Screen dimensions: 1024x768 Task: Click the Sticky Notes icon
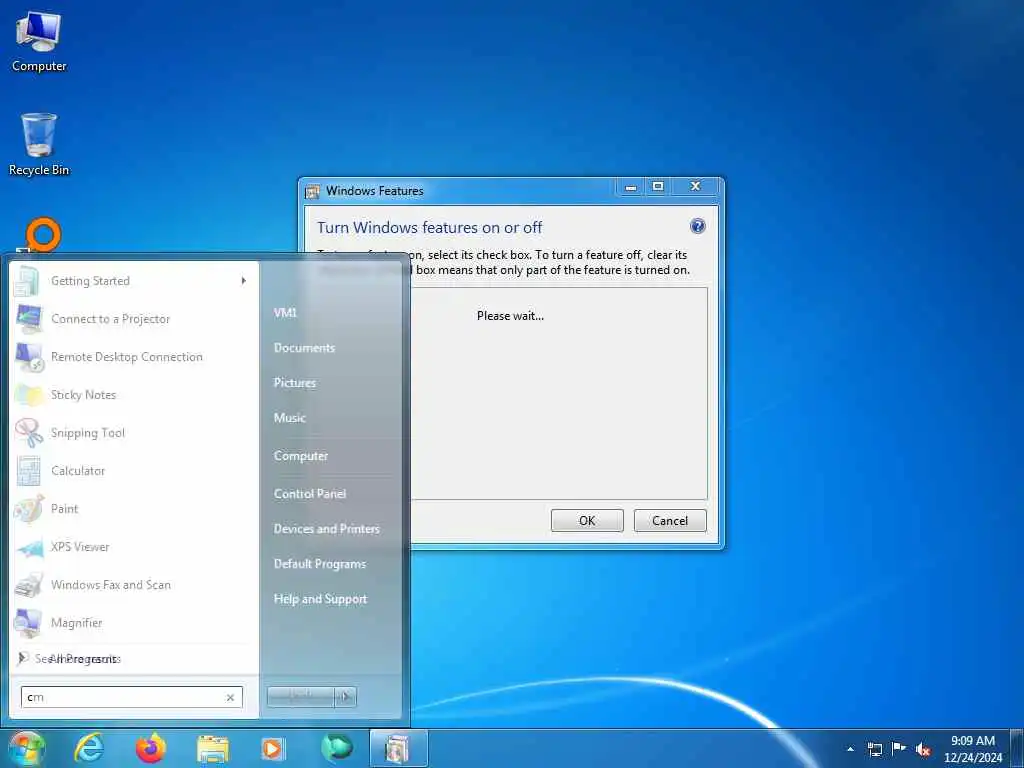(28, 394)
